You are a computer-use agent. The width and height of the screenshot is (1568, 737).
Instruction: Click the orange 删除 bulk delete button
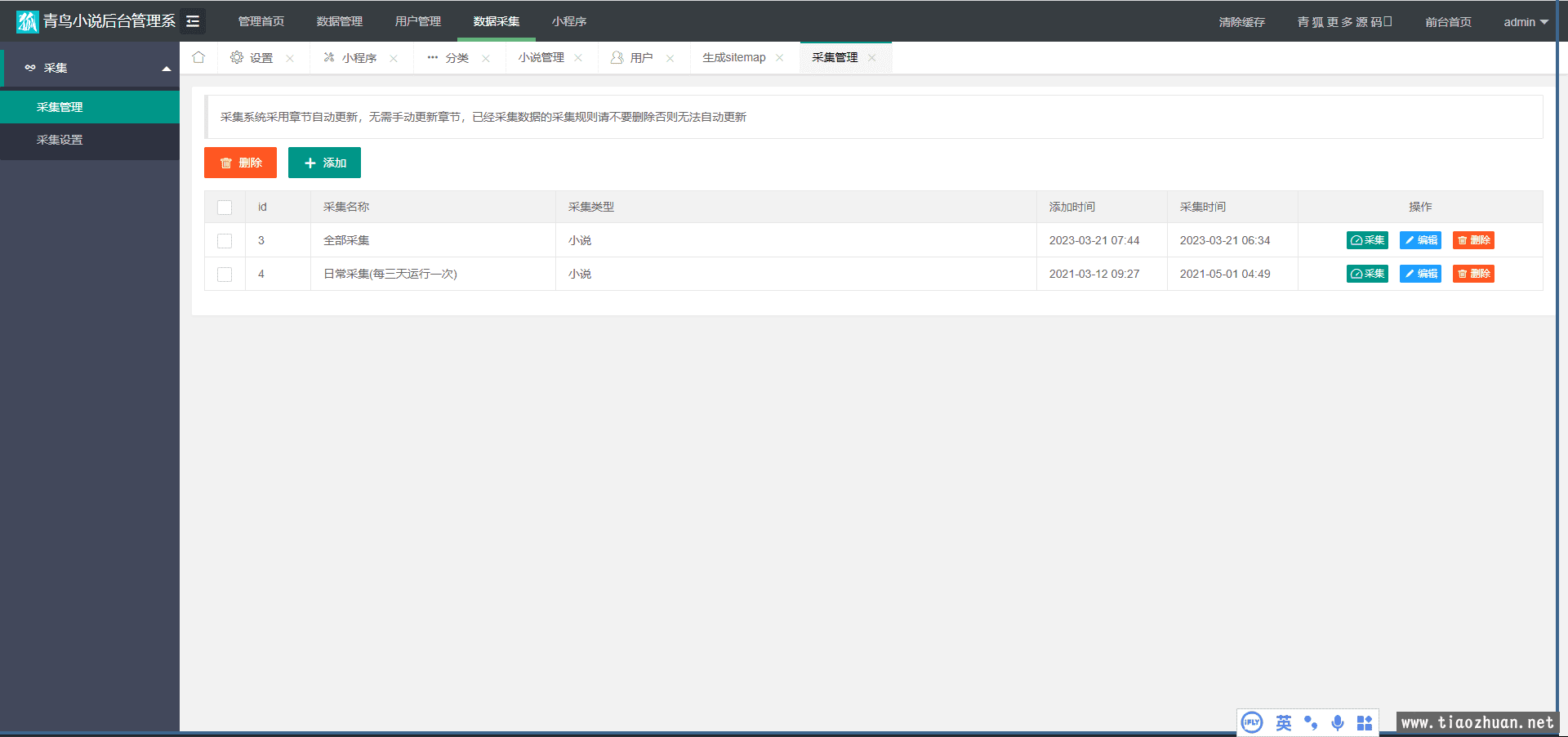240,163
